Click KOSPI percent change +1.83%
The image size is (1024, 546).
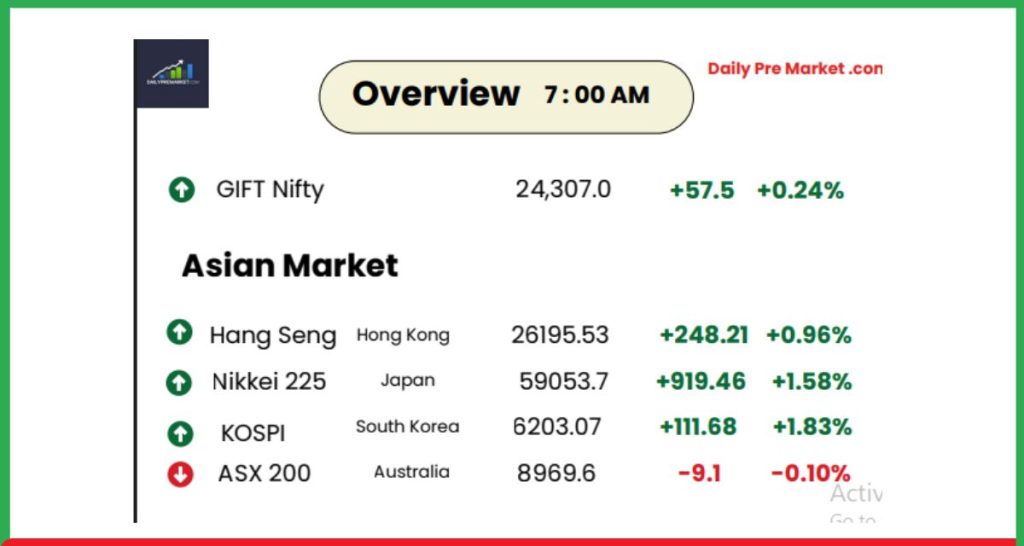(811, 427)
